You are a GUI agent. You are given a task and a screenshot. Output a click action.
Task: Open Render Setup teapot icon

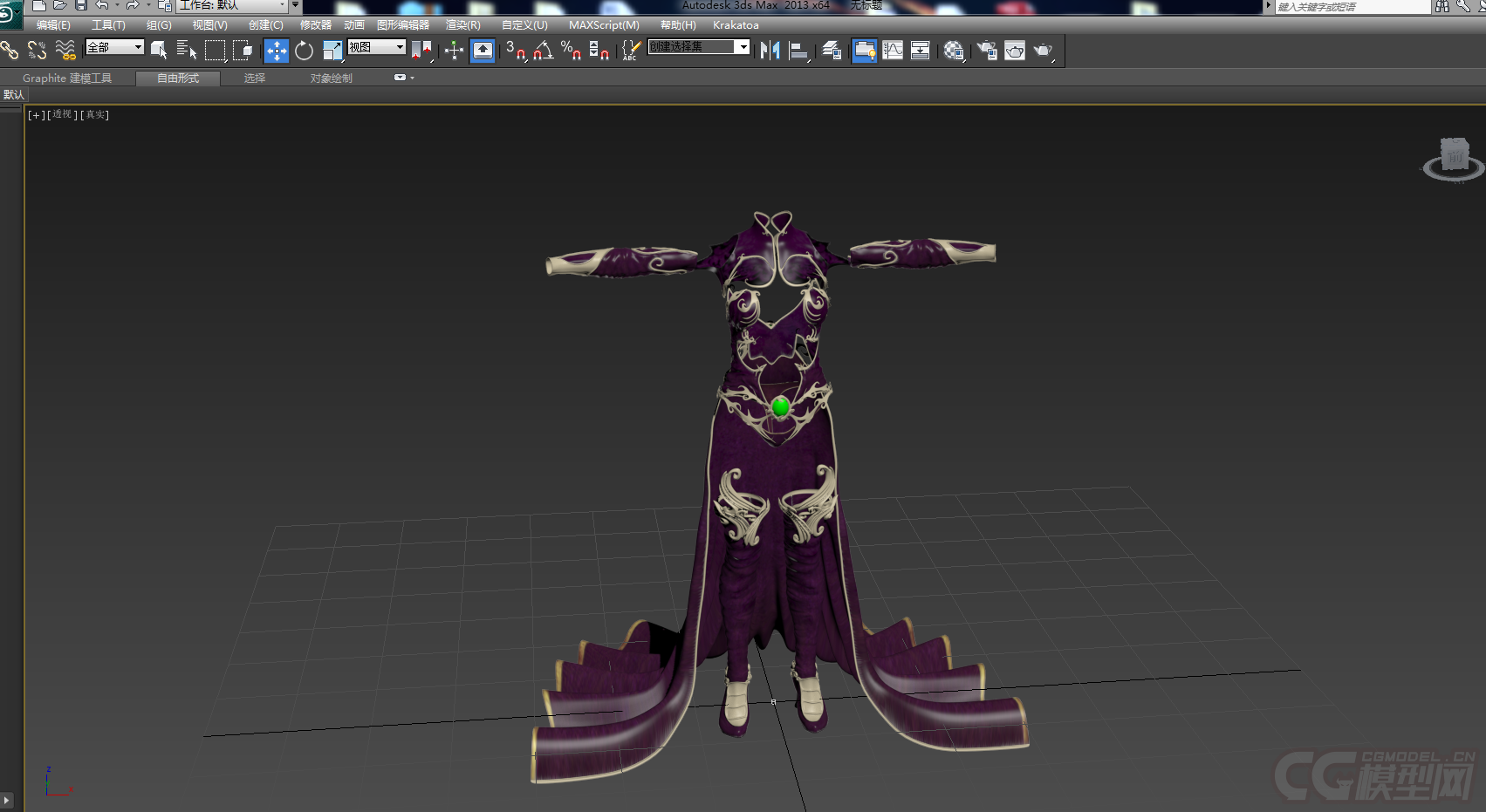pos(987,51)
